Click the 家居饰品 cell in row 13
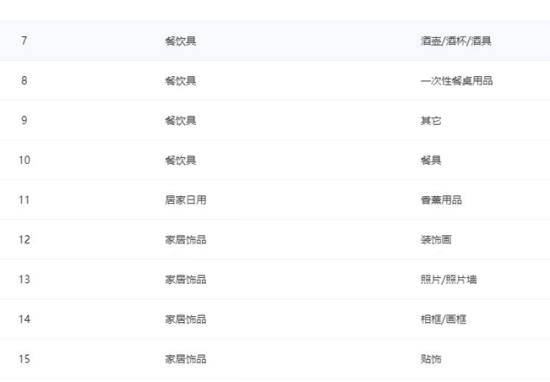 186,280
